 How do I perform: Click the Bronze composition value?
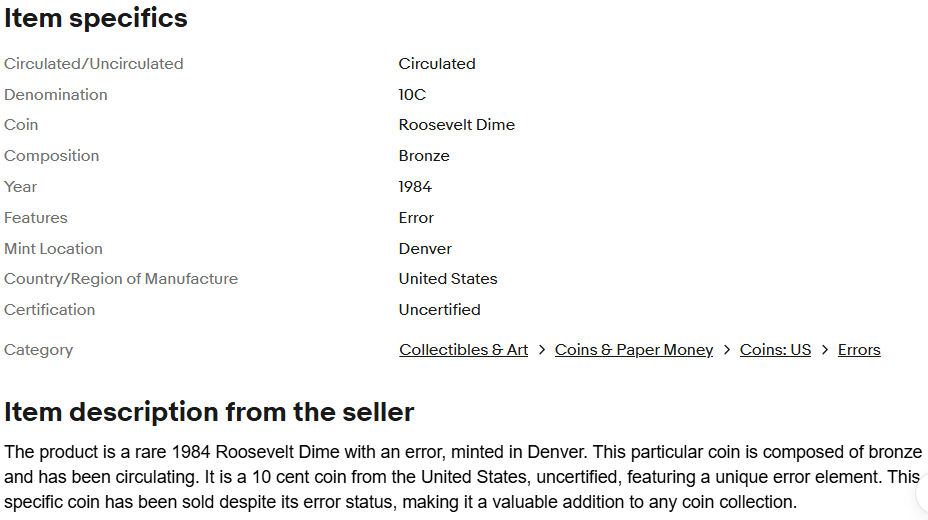[424, 156]
